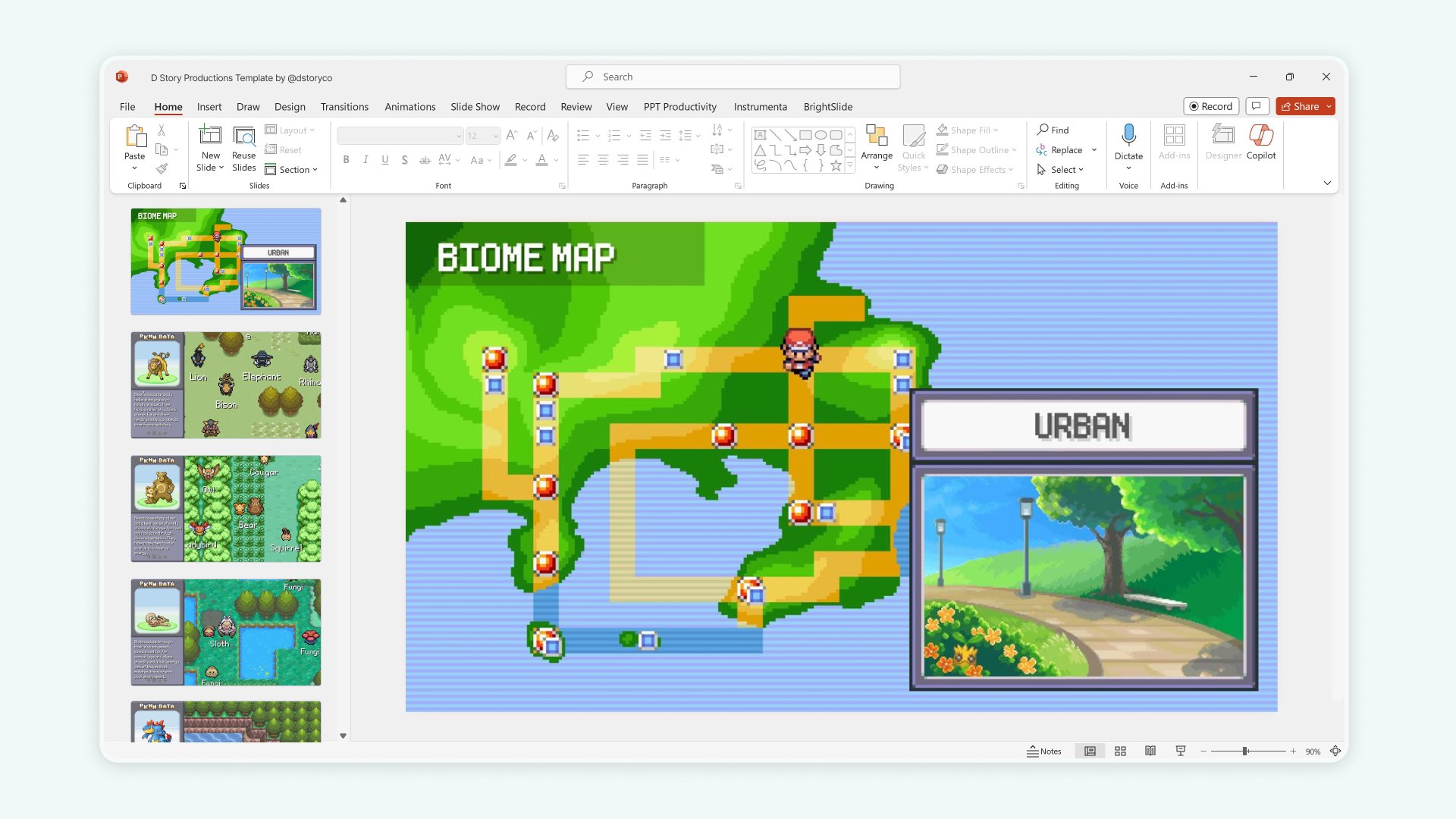Expand the Select dropdown in Editing

tap(1066, 170)
